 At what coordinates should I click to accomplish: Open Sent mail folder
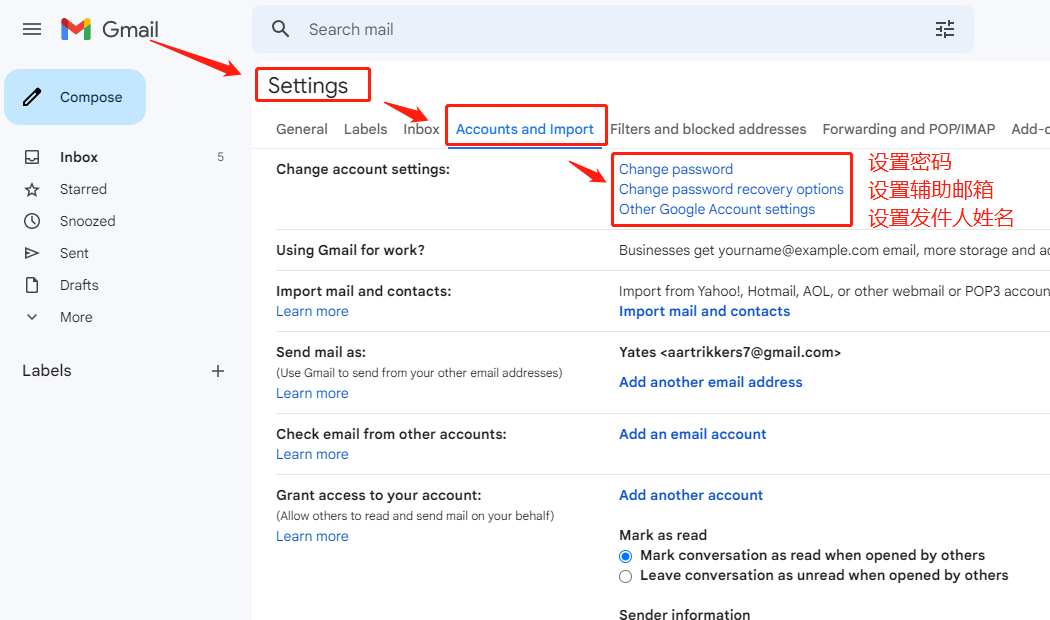pos(74,253)
